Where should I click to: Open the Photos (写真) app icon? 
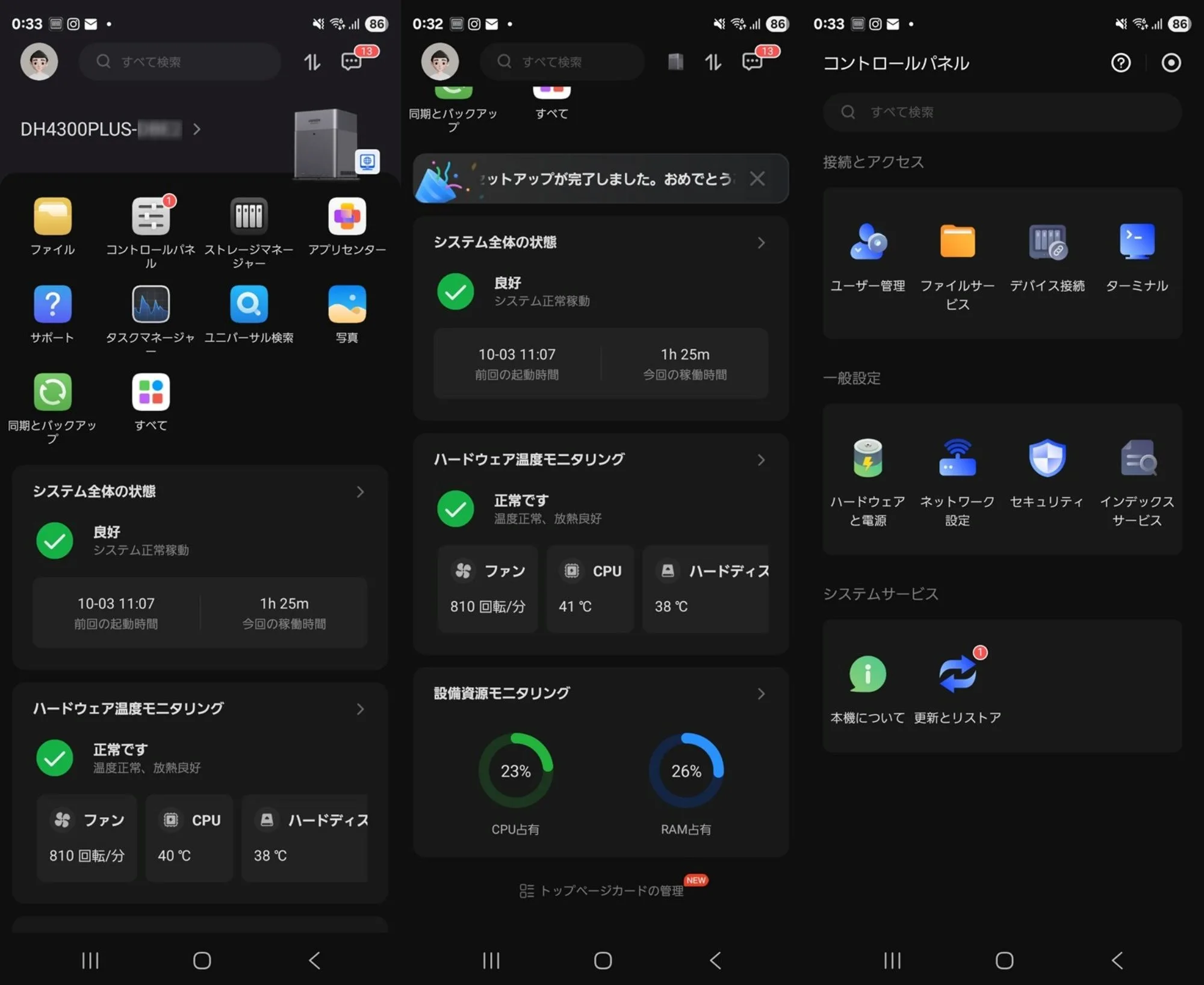(x=347, y=304)
